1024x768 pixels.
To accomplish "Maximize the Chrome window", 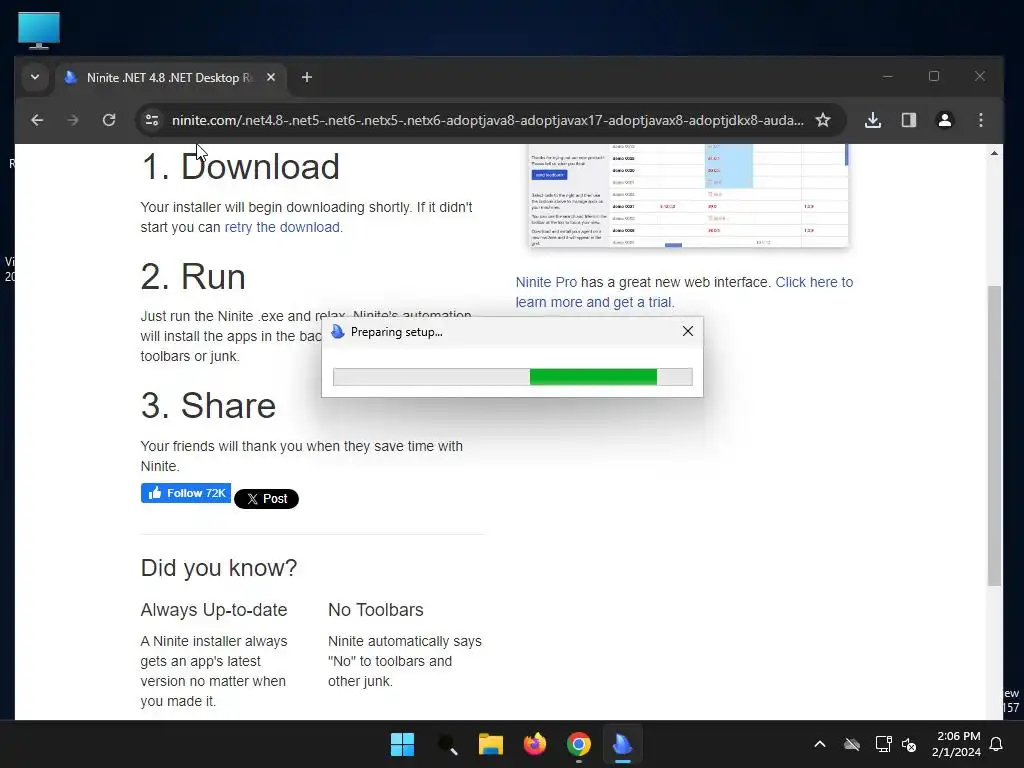I will coord(934,76).
